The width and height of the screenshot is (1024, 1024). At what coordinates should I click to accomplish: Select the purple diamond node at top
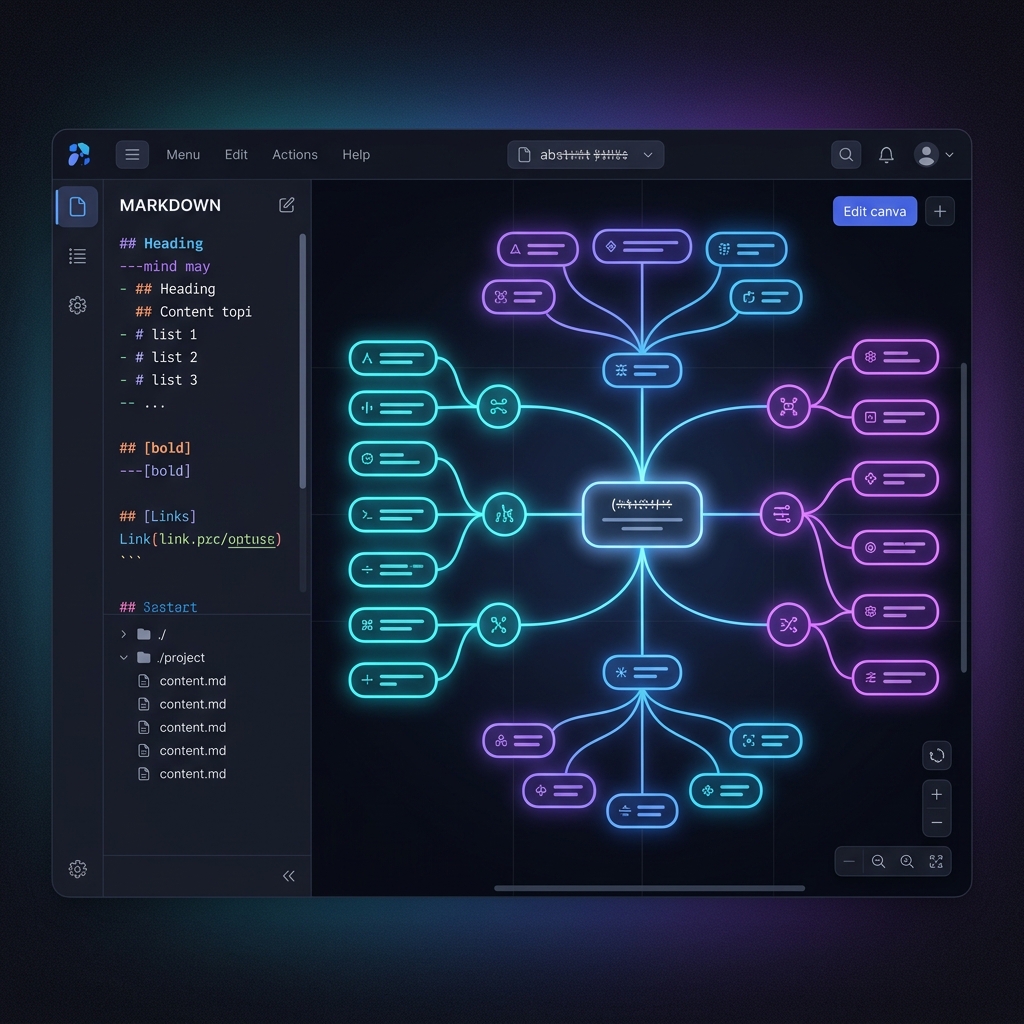(642, 246)
